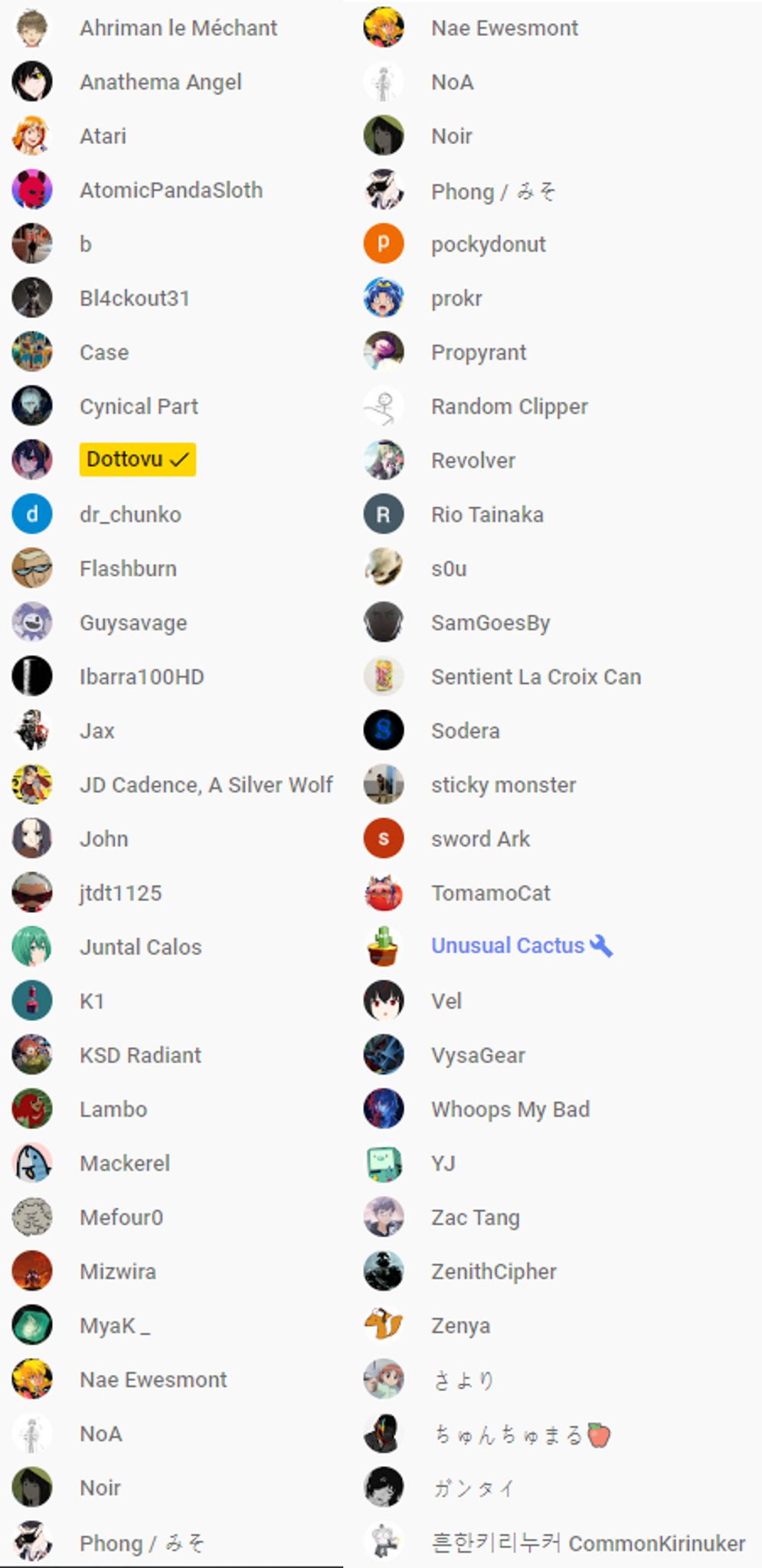Click the name Ahriman le Méchant

[178, 28]
